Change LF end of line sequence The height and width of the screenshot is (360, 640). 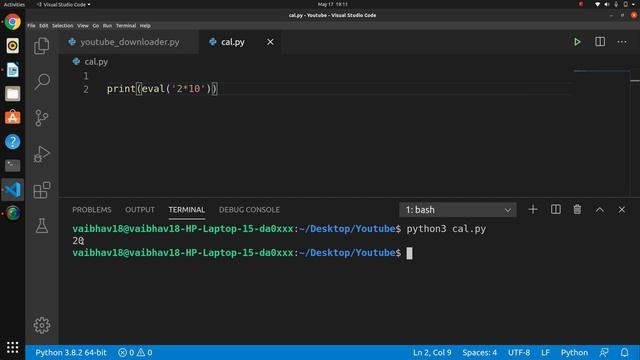545,352
